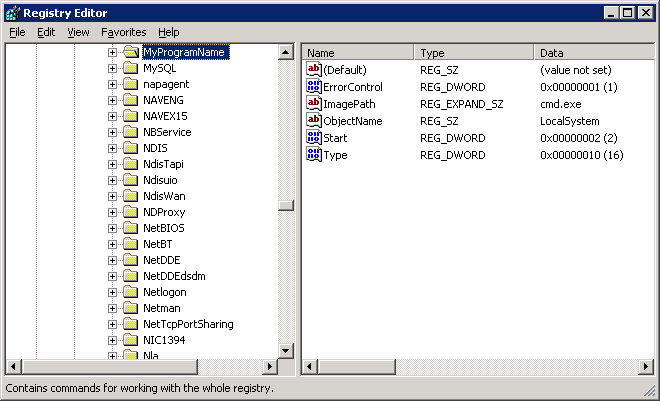Expand the Netlogon key node
Screen dimensions: 660x401
pos(112,292)
